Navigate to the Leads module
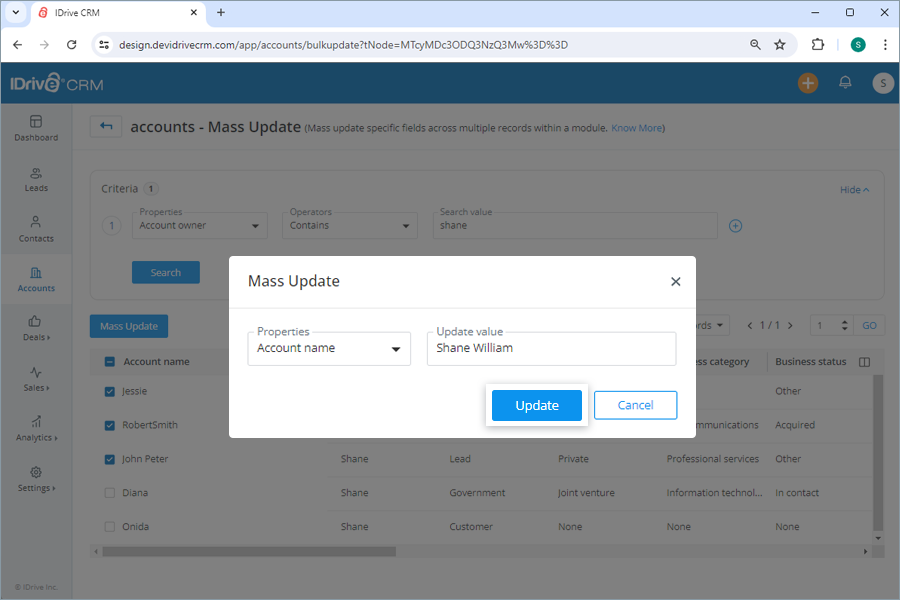 36,180
